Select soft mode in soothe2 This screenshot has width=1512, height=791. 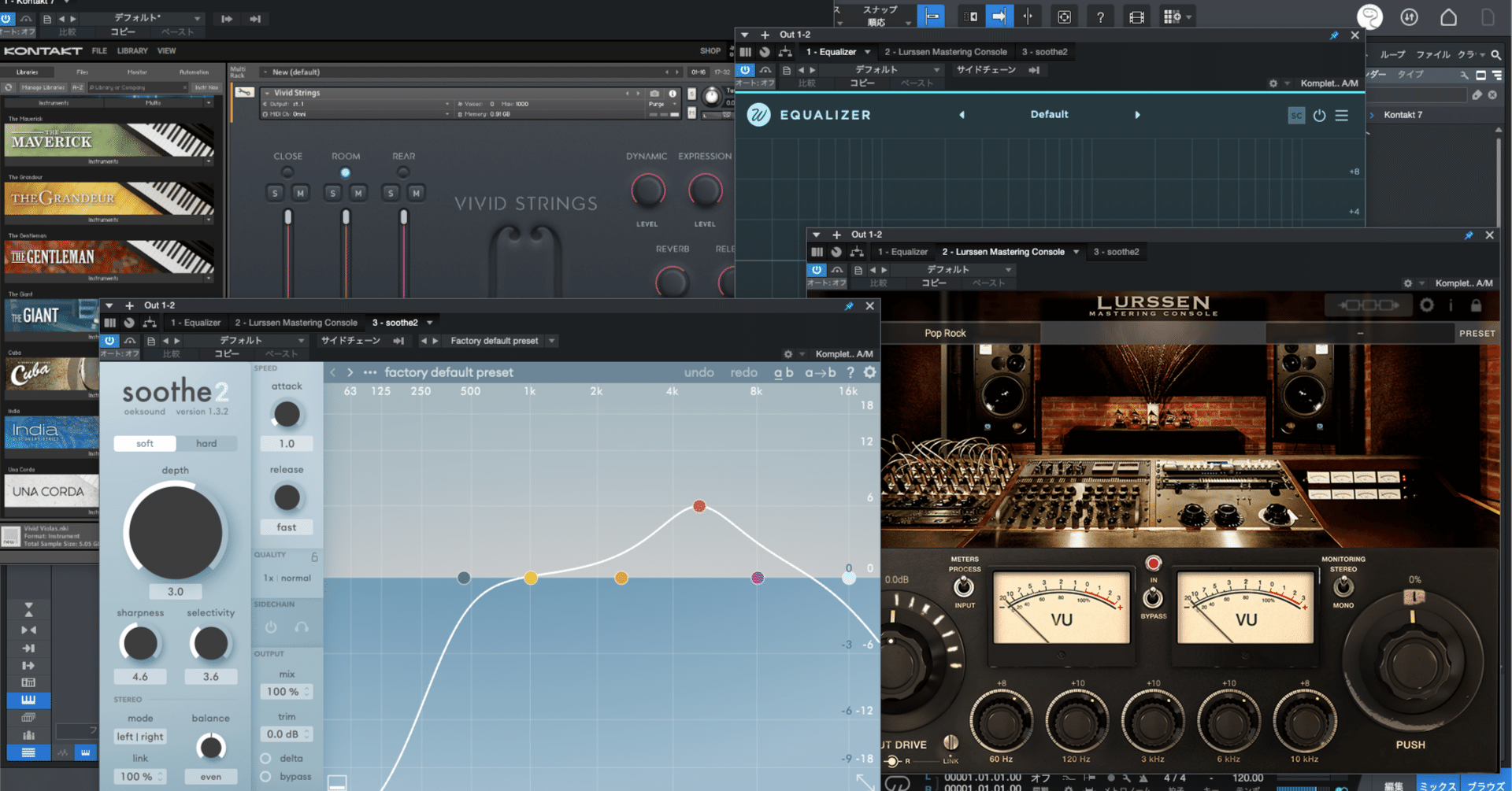point(145,444)
